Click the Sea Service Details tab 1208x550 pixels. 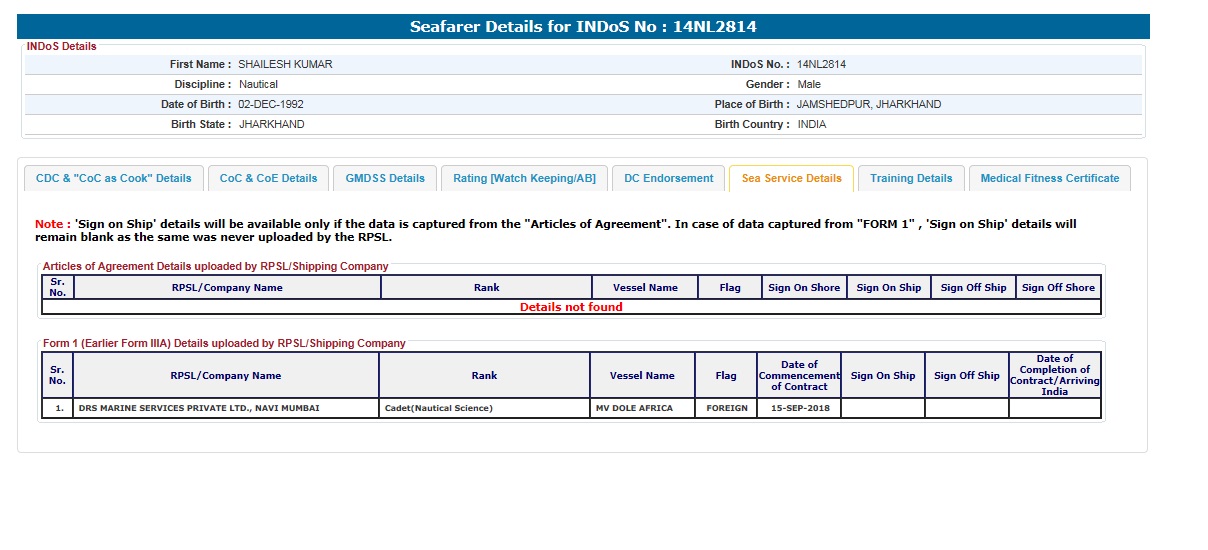pyautogui.click(x=791, y=178)
